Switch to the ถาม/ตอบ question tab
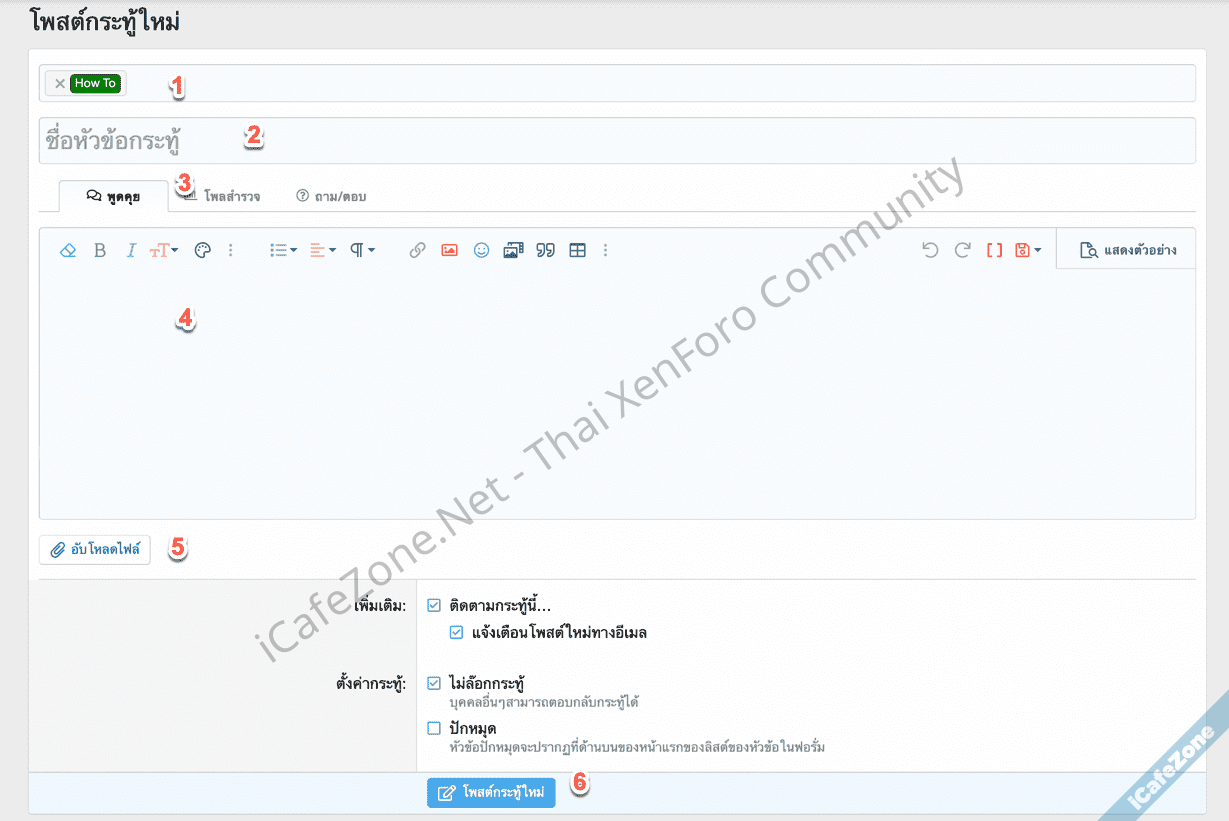 (x=331, y=196)
